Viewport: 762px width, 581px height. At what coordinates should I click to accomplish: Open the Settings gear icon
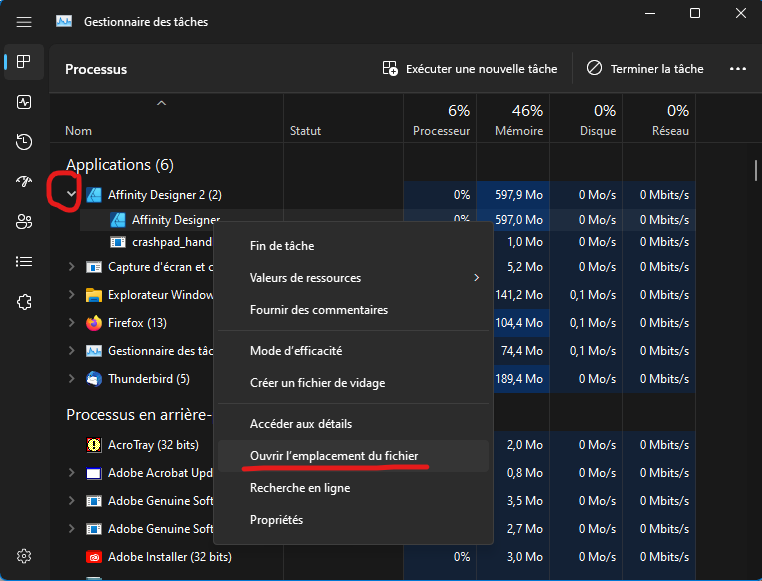click(24, 556)
